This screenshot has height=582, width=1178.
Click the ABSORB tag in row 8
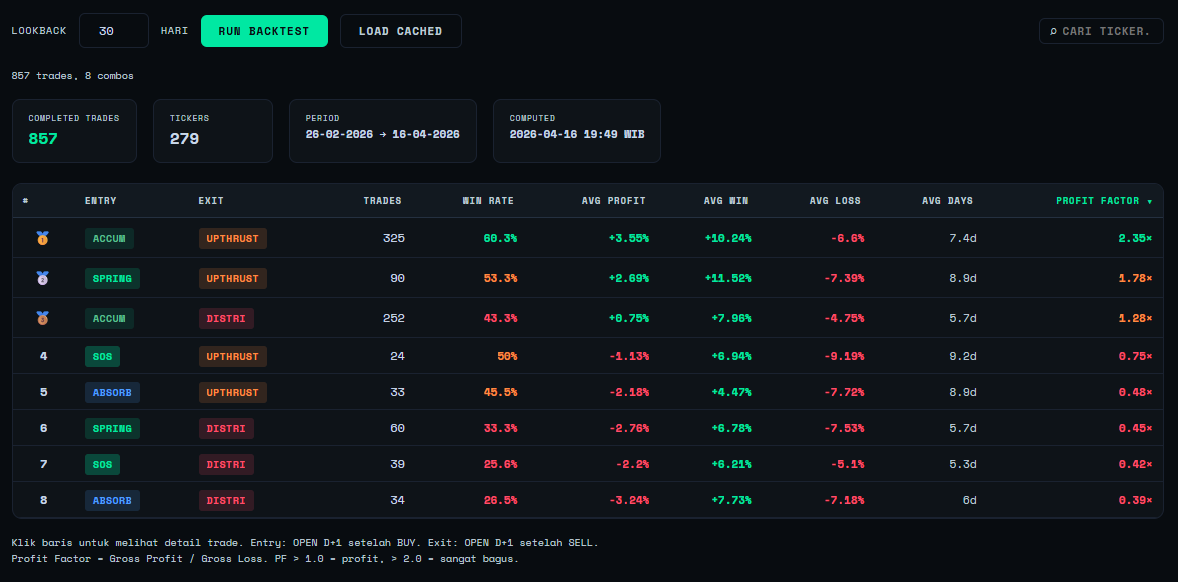(x=112, y=500)
